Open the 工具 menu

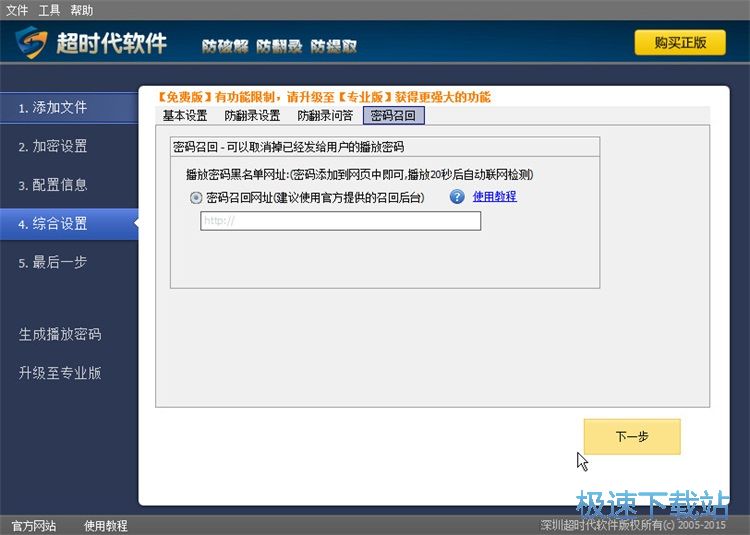pos(49,10)
